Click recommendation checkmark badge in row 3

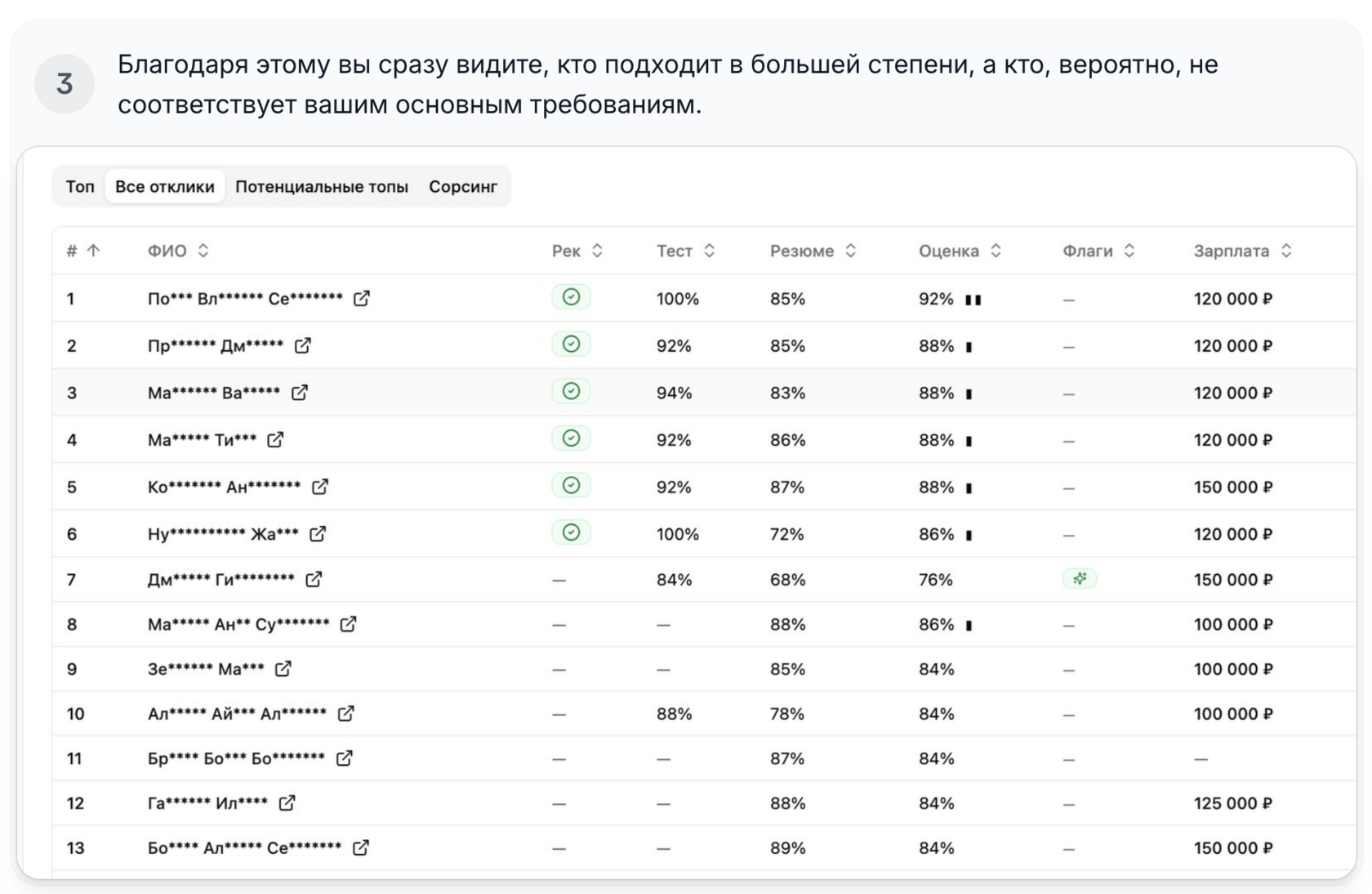point(571,392)
